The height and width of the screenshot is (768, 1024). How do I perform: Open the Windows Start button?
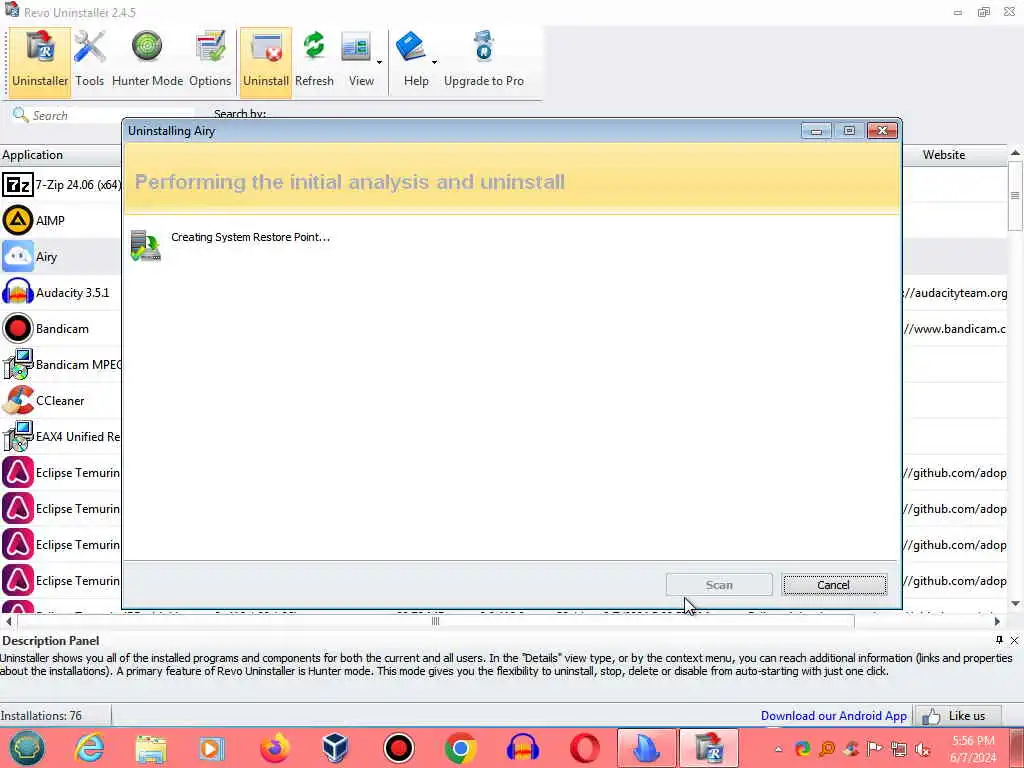pos(27,748)
